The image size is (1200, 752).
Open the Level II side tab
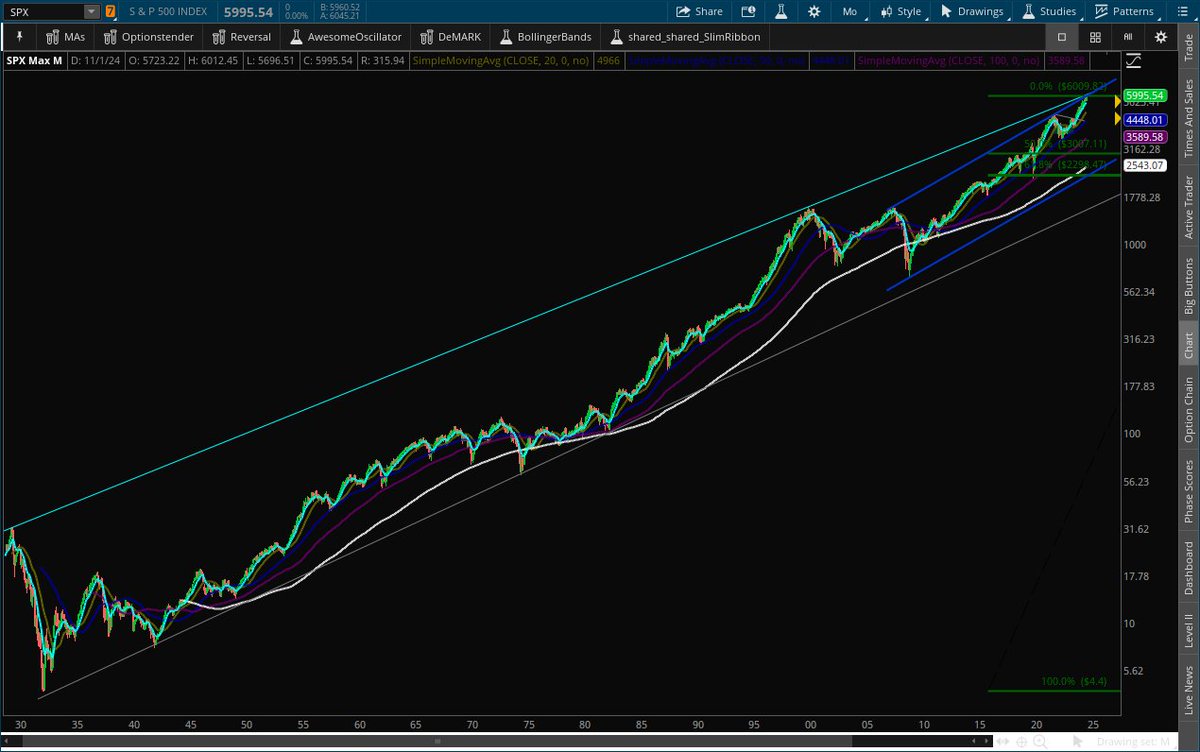coord(1188,631)
